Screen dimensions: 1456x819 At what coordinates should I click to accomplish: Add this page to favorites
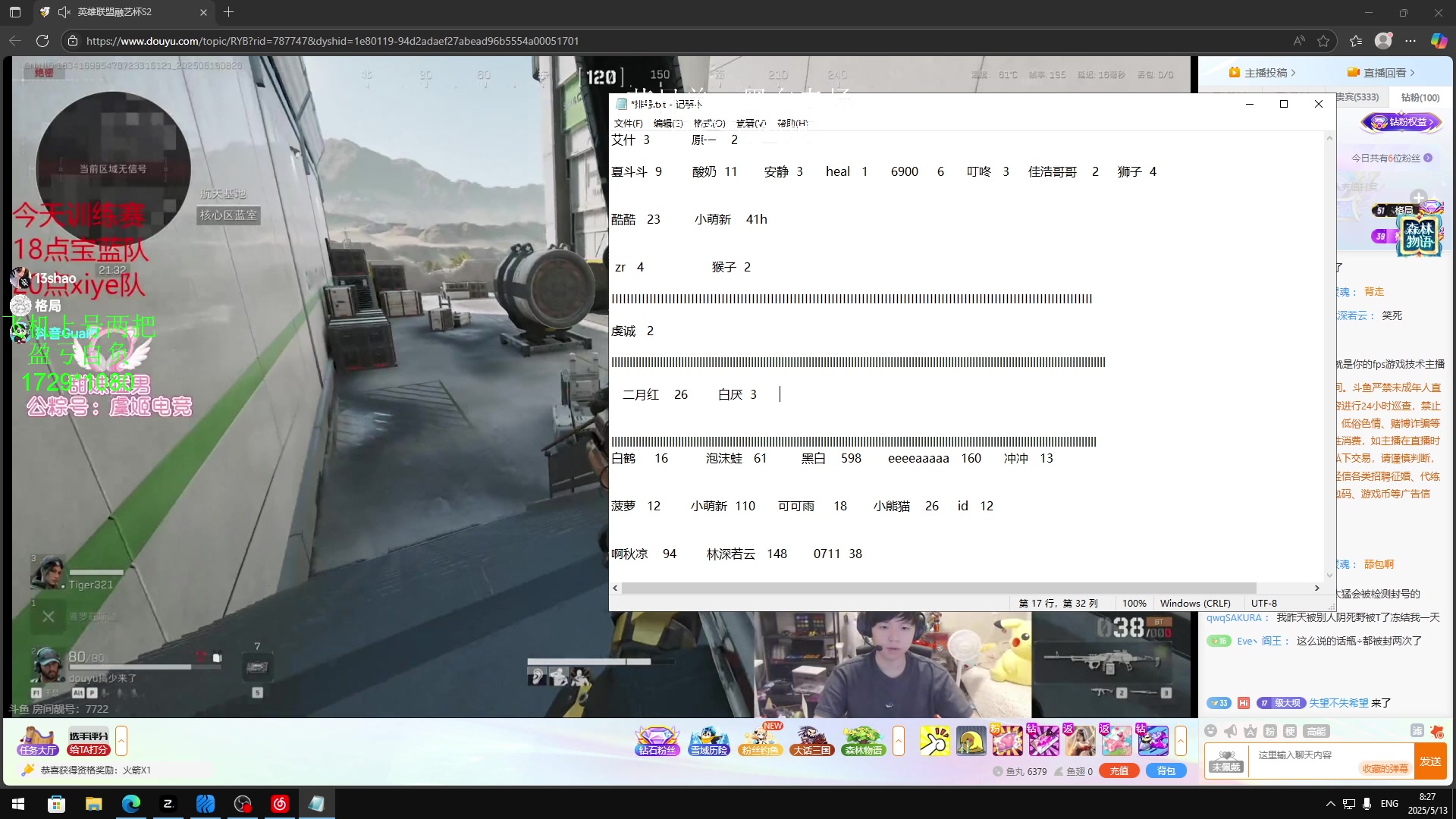pos(1324,41)
